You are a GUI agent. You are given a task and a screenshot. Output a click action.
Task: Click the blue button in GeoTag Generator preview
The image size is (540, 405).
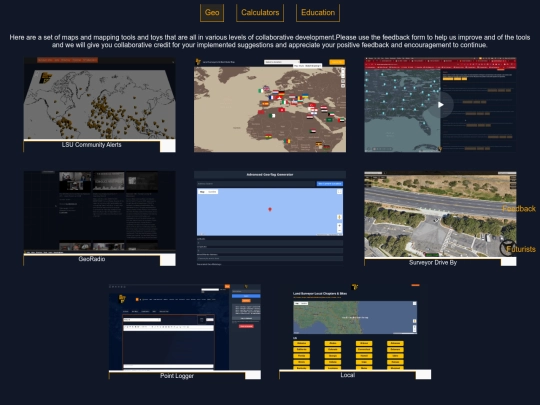click(330, 184)
